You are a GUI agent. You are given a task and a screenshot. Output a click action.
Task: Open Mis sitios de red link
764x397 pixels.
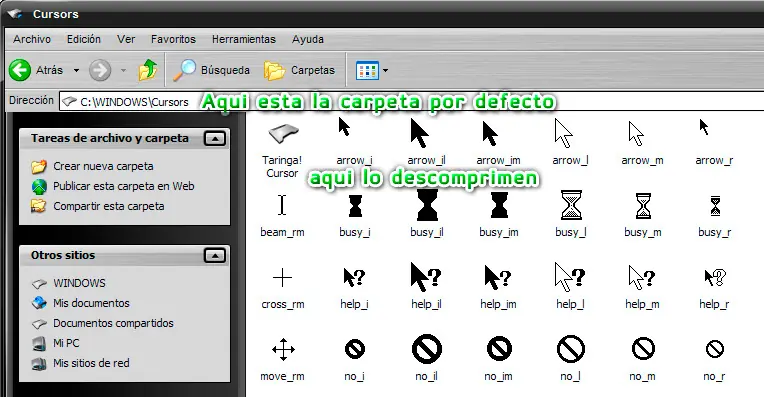[x=80, y=363]
